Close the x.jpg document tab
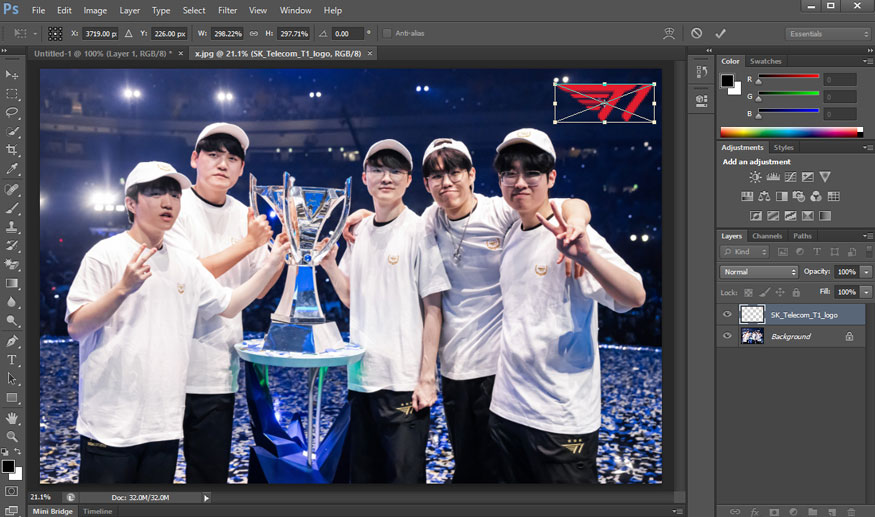 (x=369, y=54)
